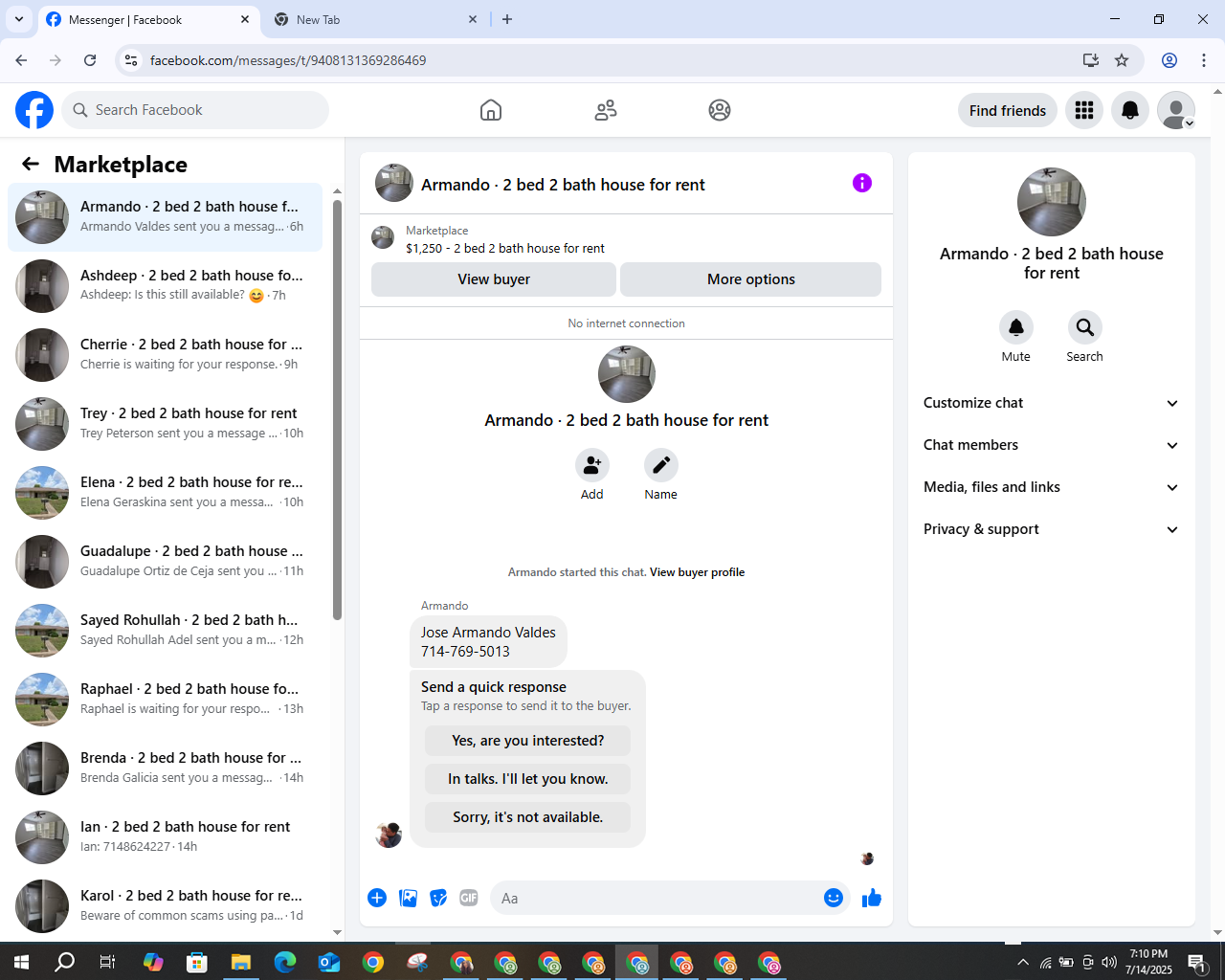Open Brenda conversation in list
The image size is (1225, 980).
point(165,768)
